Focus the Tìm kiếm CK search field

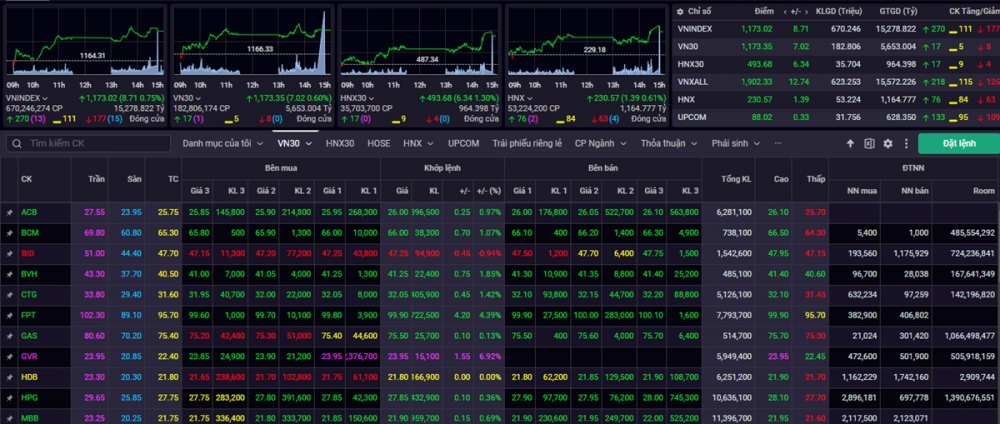89,143
